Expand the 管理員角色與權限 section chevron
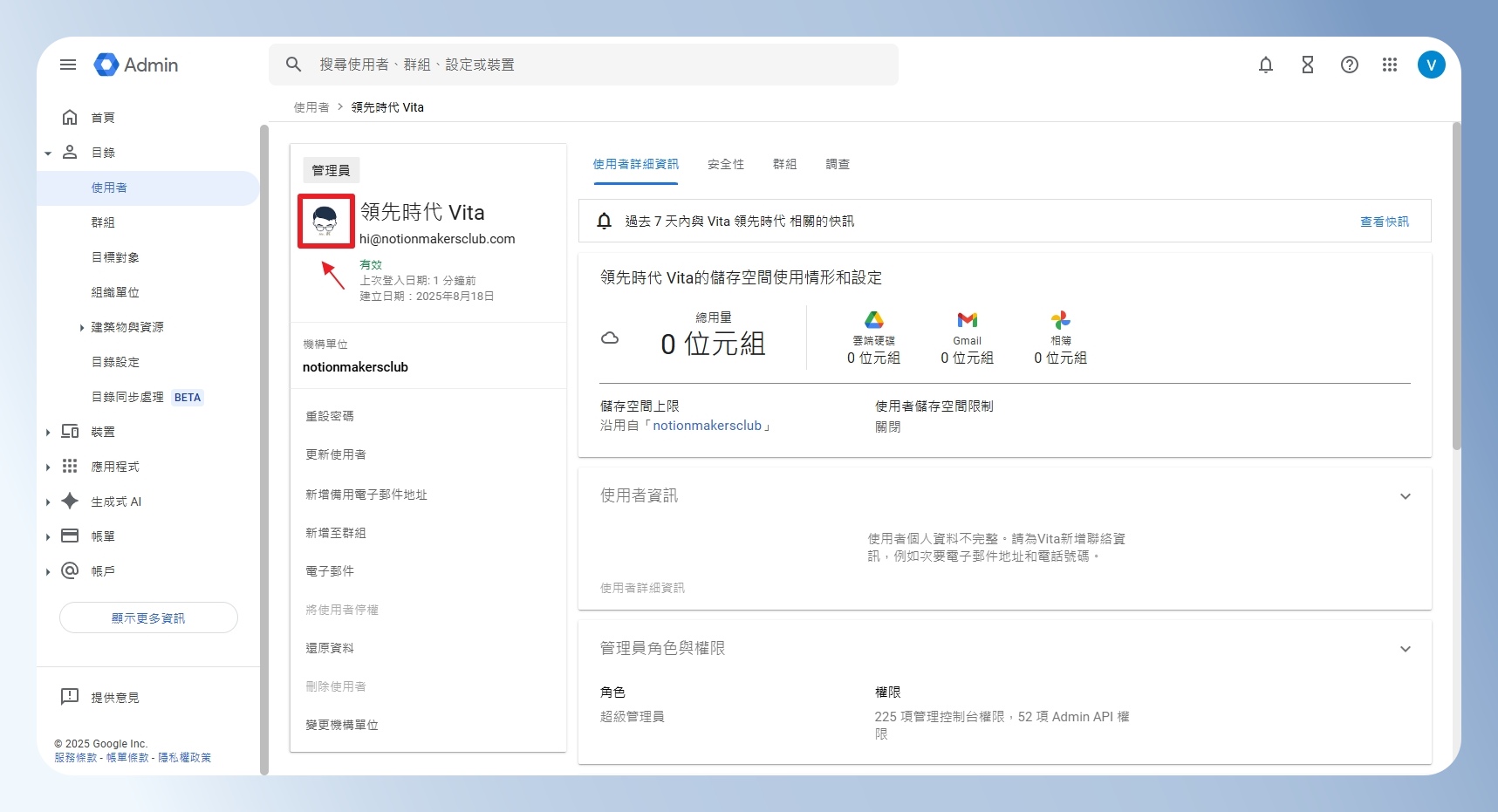 pyautogui.click(x=1406, y=649)
